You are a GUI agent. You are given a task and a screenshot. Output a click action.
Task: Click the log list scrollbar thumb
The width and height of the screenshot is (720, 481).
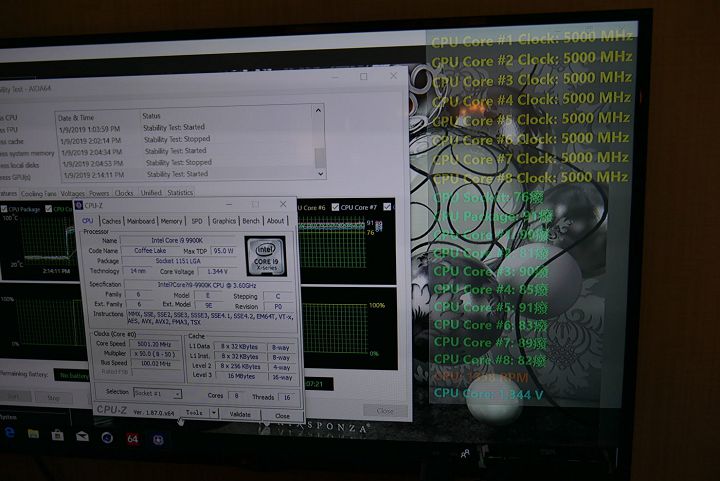click(x=320, y=157)
